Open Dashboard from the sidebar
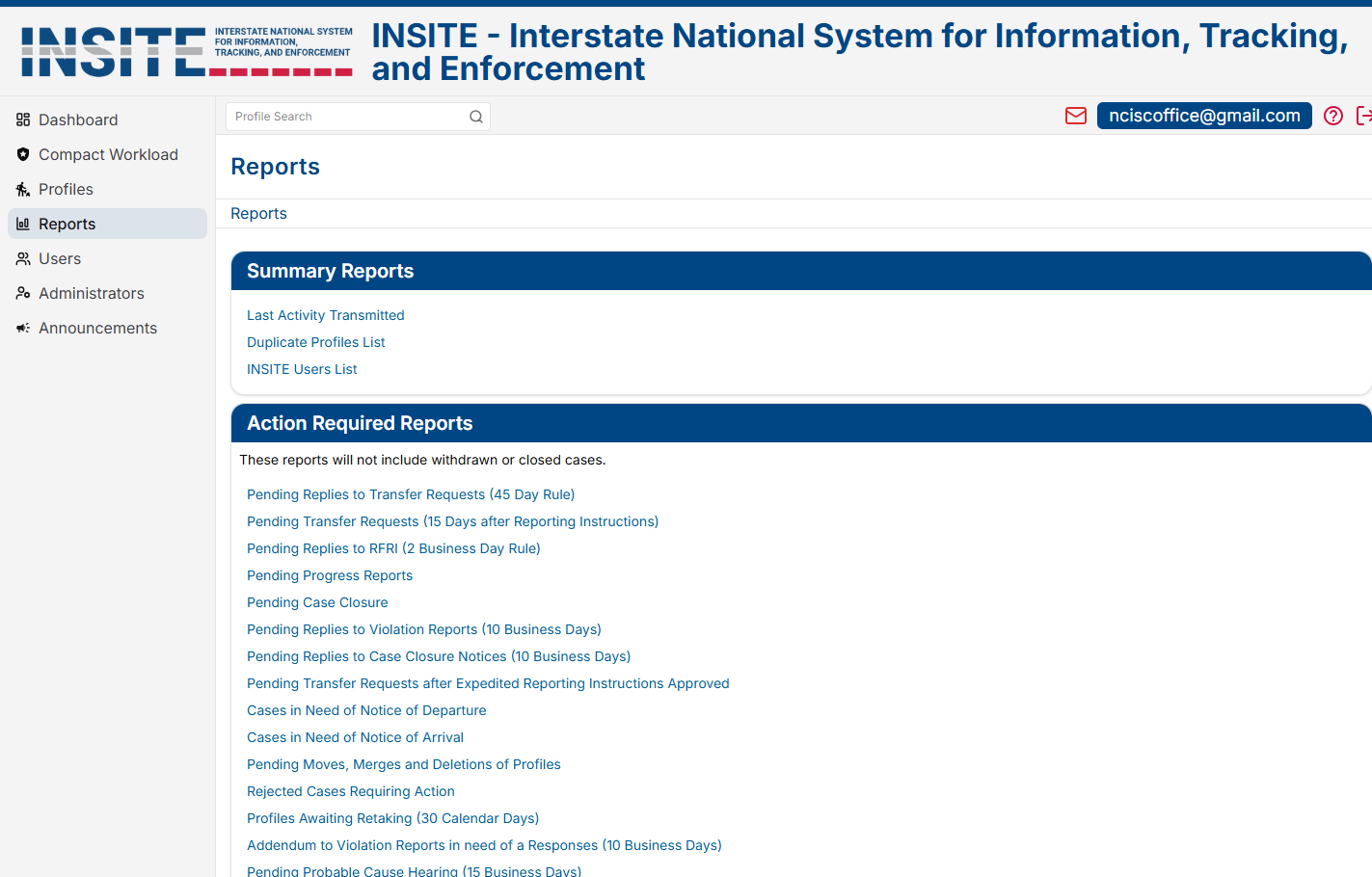 pos(107,120)
